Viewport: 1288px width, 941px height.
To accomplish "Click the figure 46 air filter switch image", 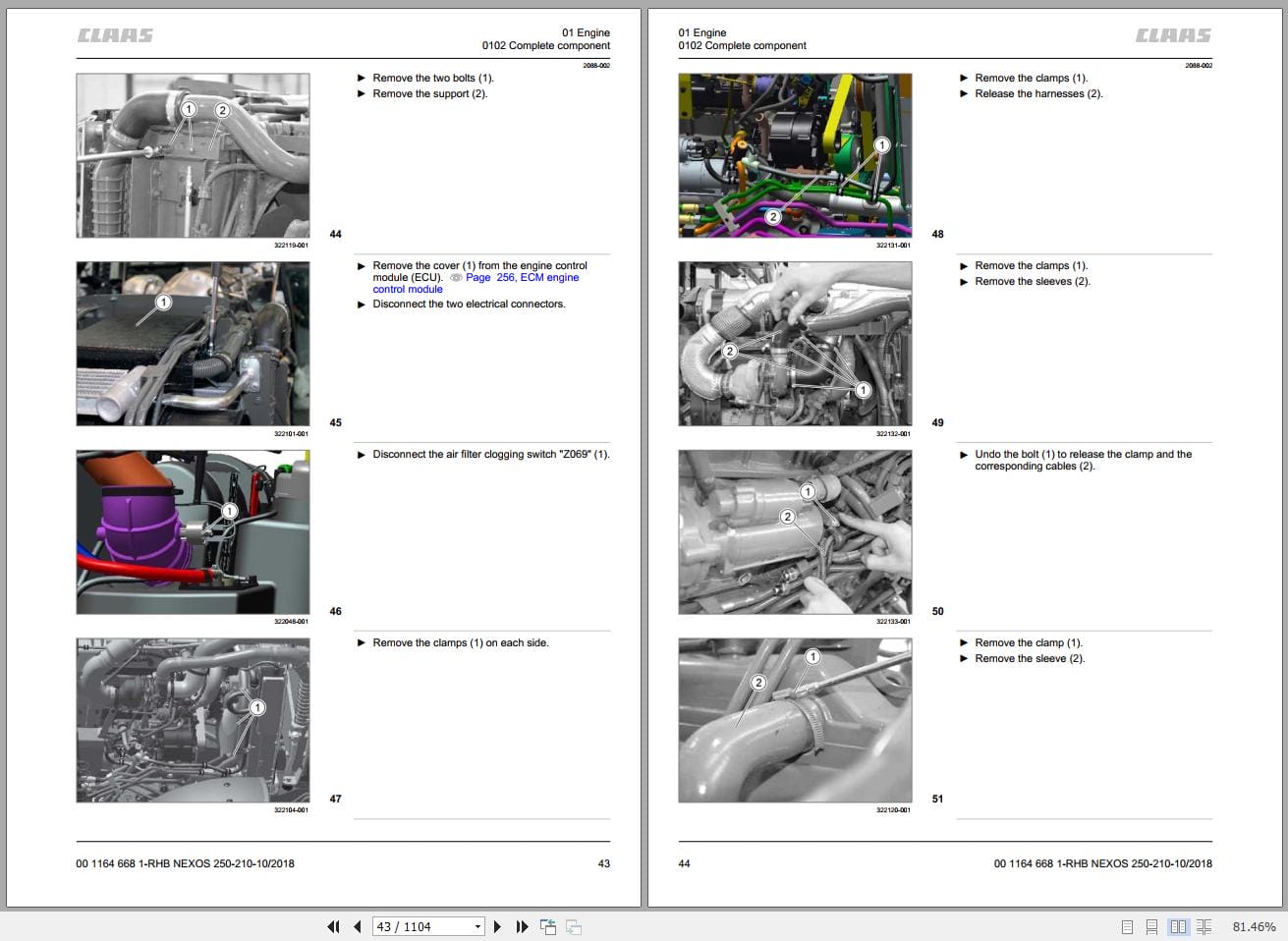I will point(193,532).
